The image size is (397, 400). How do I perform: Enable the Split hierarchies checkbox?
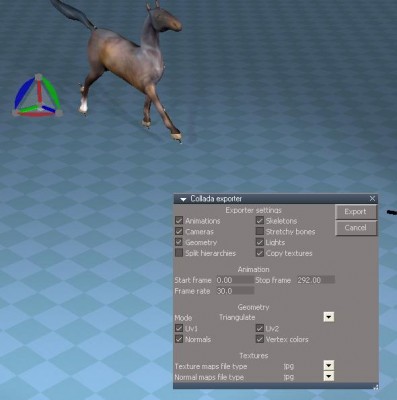pos(179,253)
